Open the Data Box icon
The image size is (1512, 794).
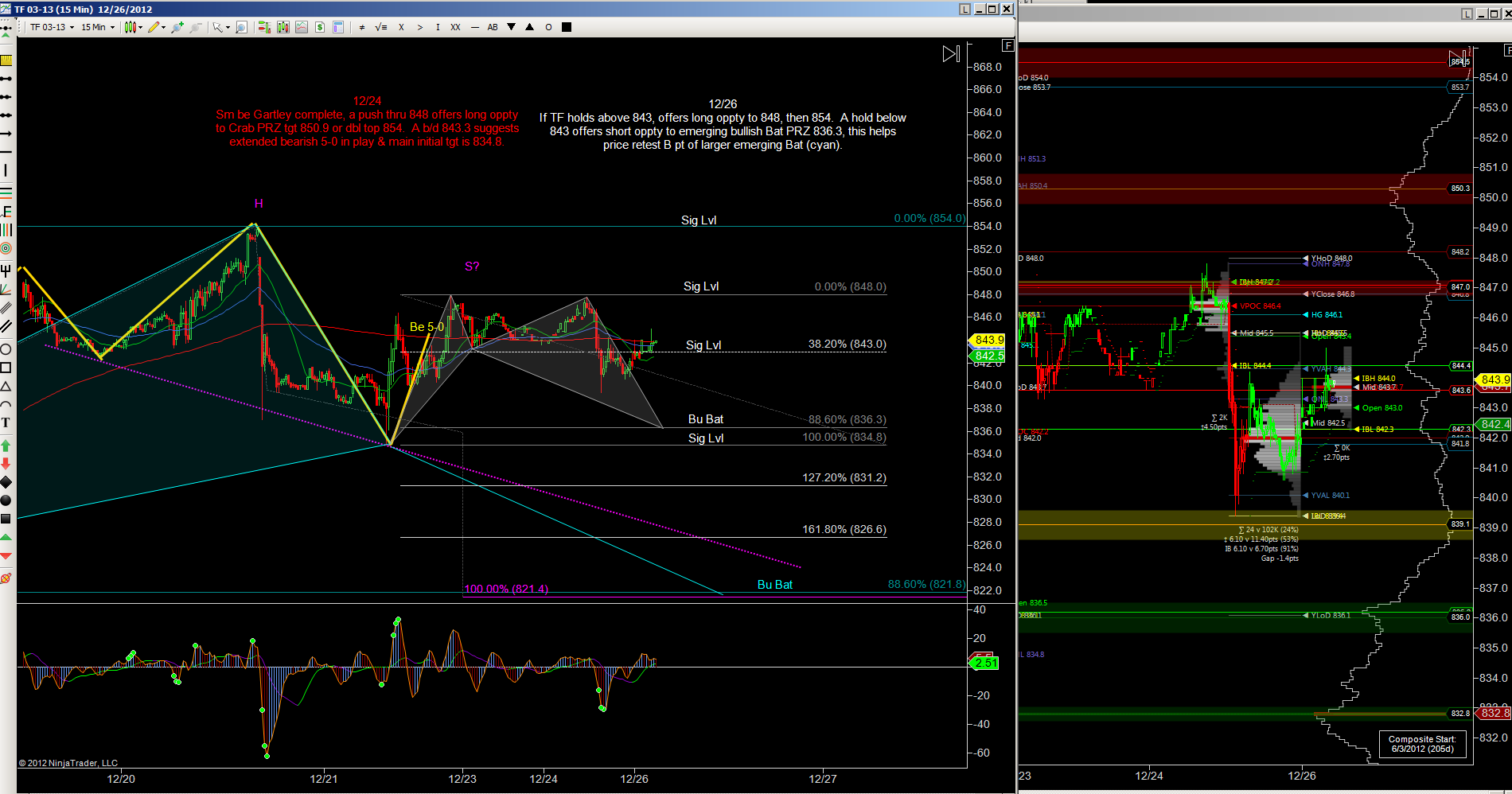(242, 27)
